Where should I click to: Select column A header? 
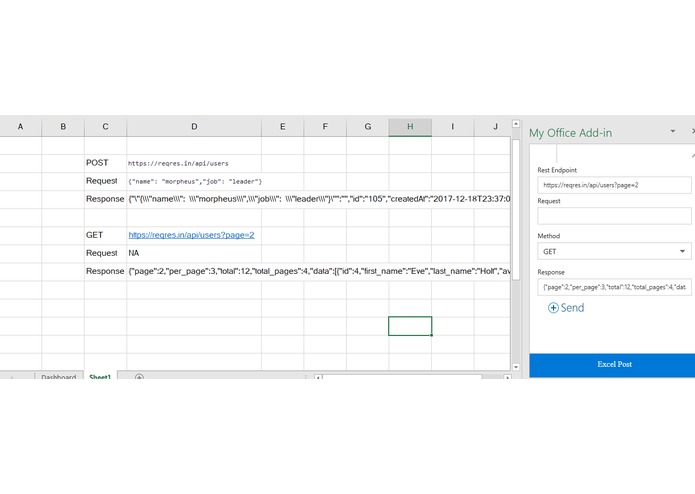pyautogui.click(x=20, y=127)
